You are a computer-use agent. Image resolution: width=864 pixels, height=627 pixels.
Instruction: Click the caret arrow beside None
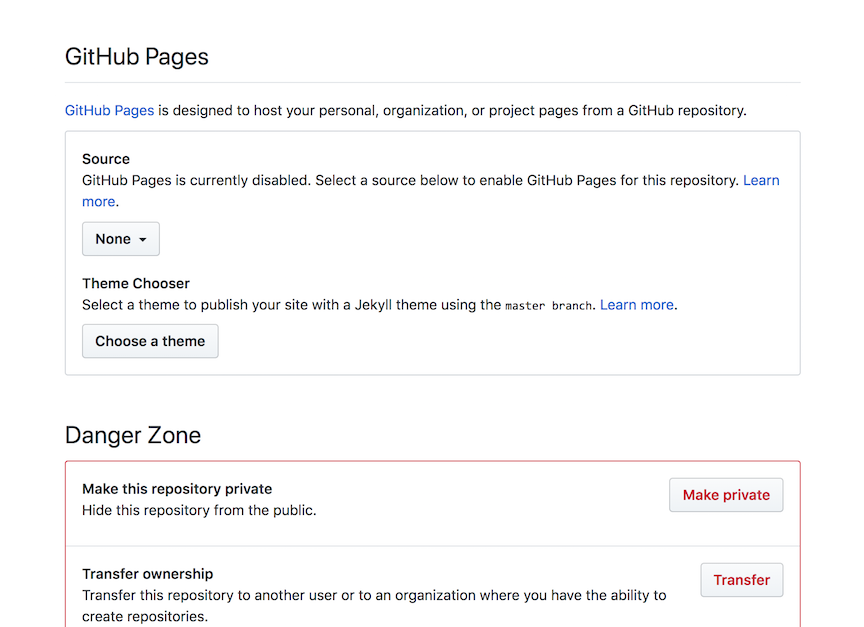coord(143,240)
